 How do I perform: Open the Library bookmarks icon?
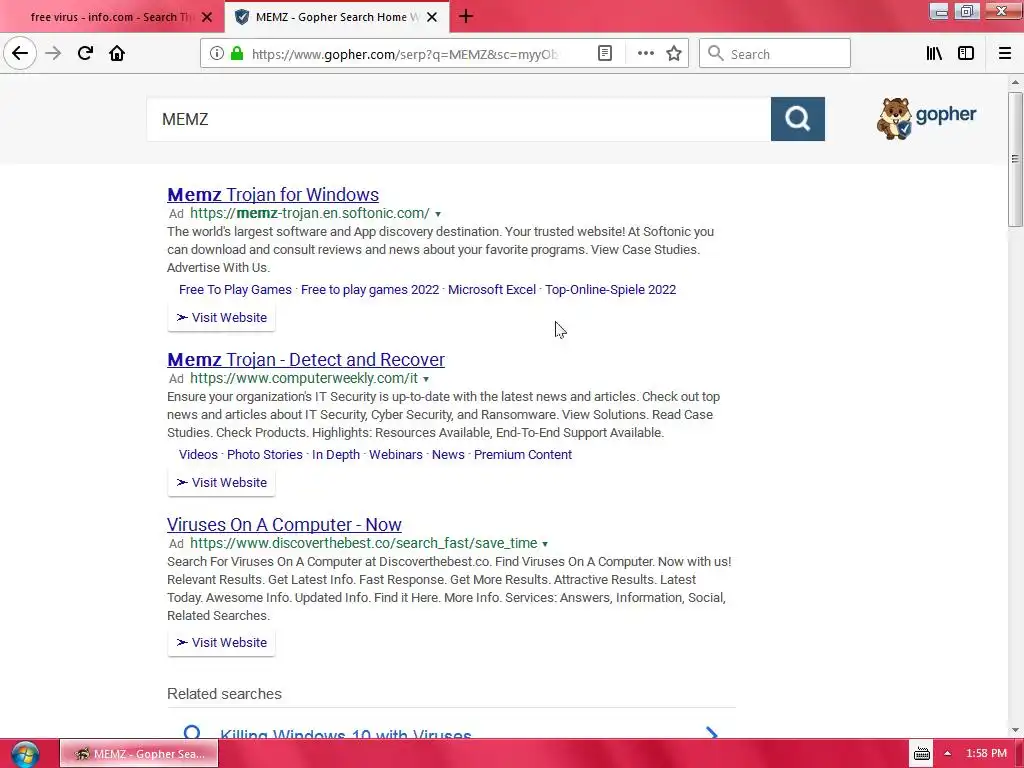(934, 54)
